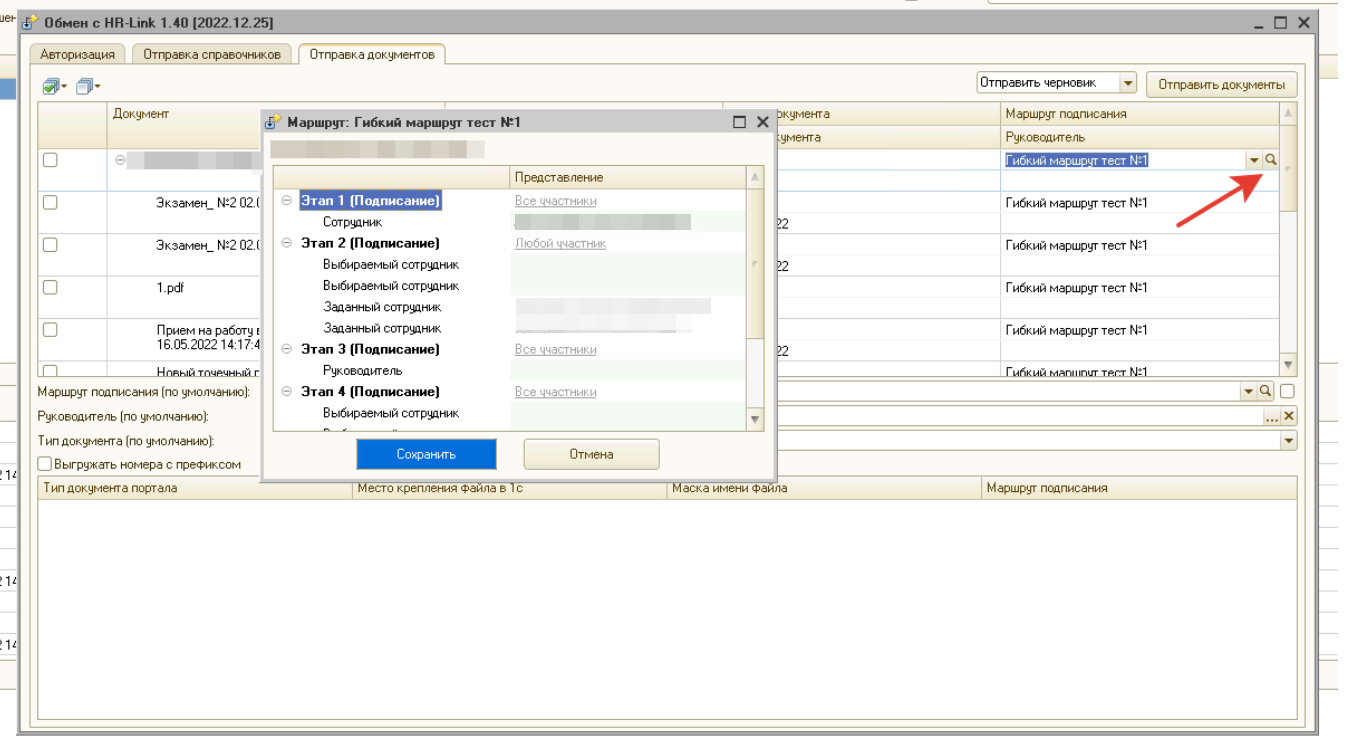Image resolution: width=1349 pixels, height=743 pixels.
Task: Collapse Этап 4 (Подписание) tree node
Action: point(287,392)
